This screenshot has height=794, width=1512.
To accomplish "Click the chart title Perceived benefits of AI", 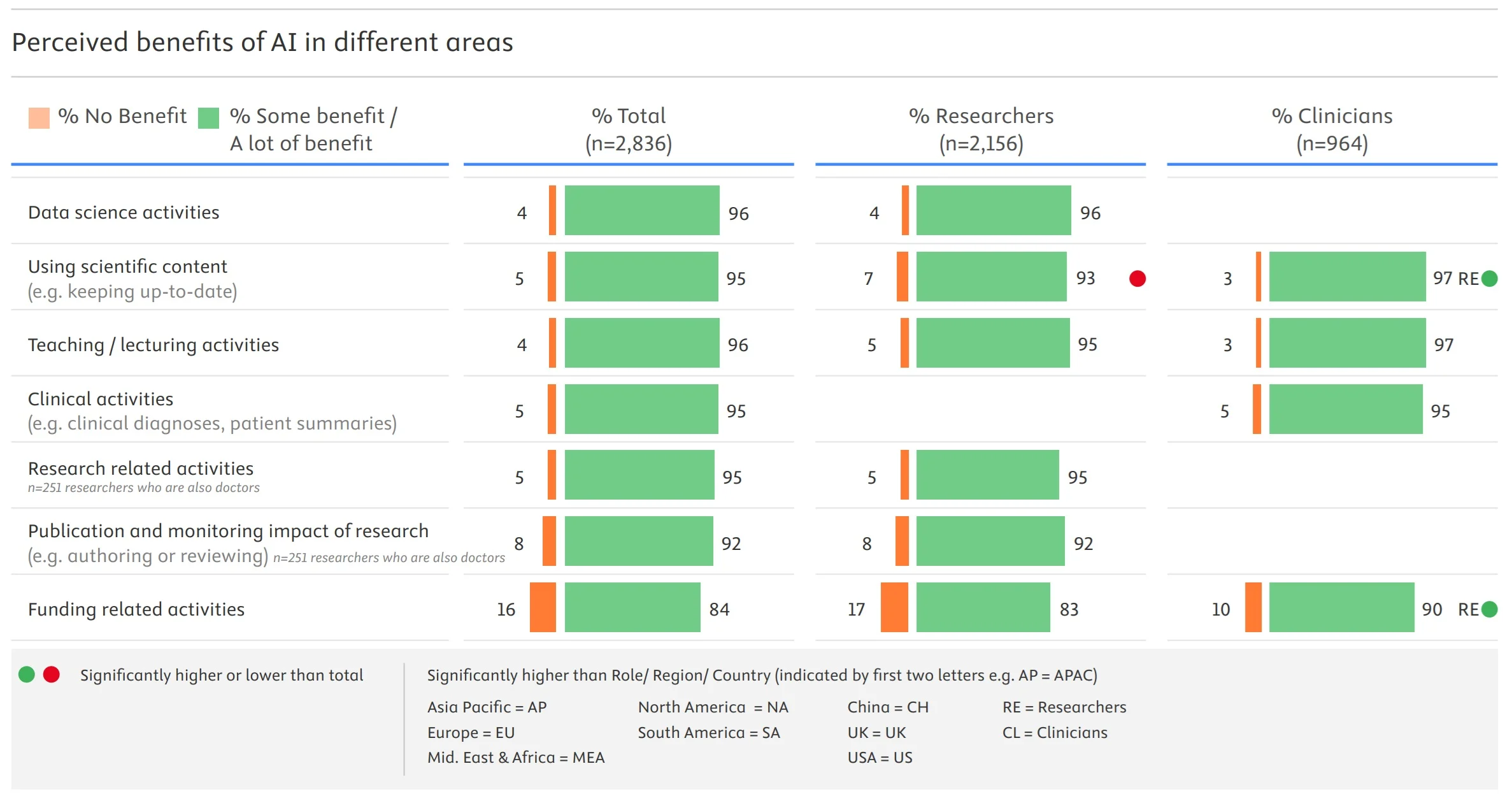I will (262, 43).
